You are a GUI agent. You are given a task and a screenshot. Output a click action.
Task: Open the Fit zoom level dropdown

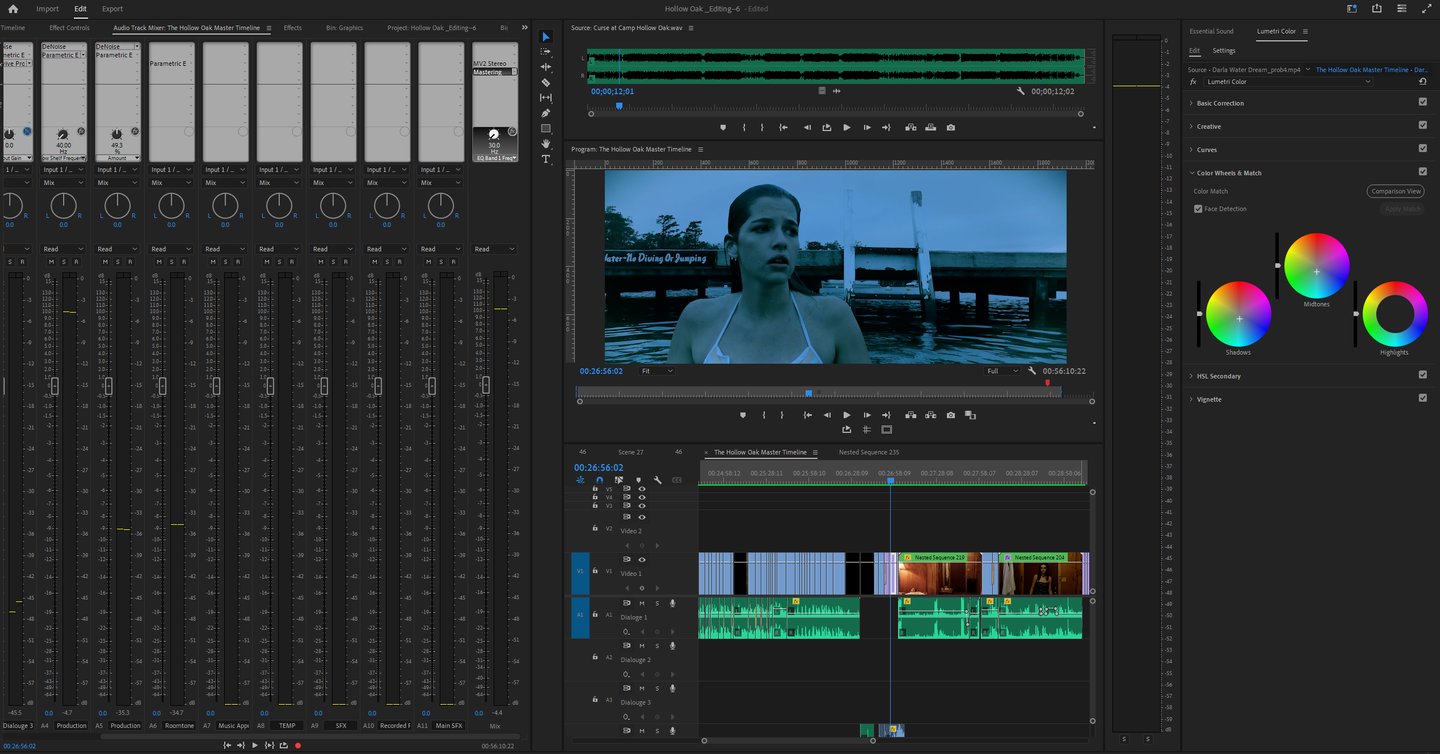656,371
